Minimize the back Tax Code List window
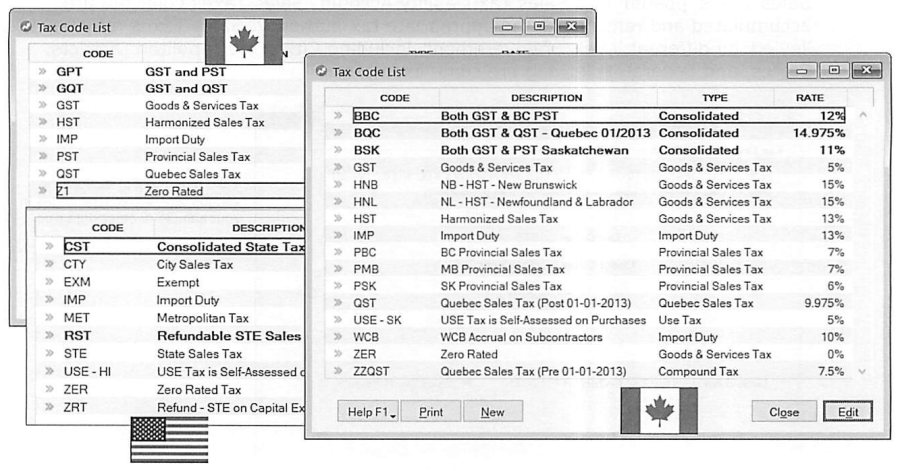The height and width of the screenshot is (471, 900). point(507,26)
